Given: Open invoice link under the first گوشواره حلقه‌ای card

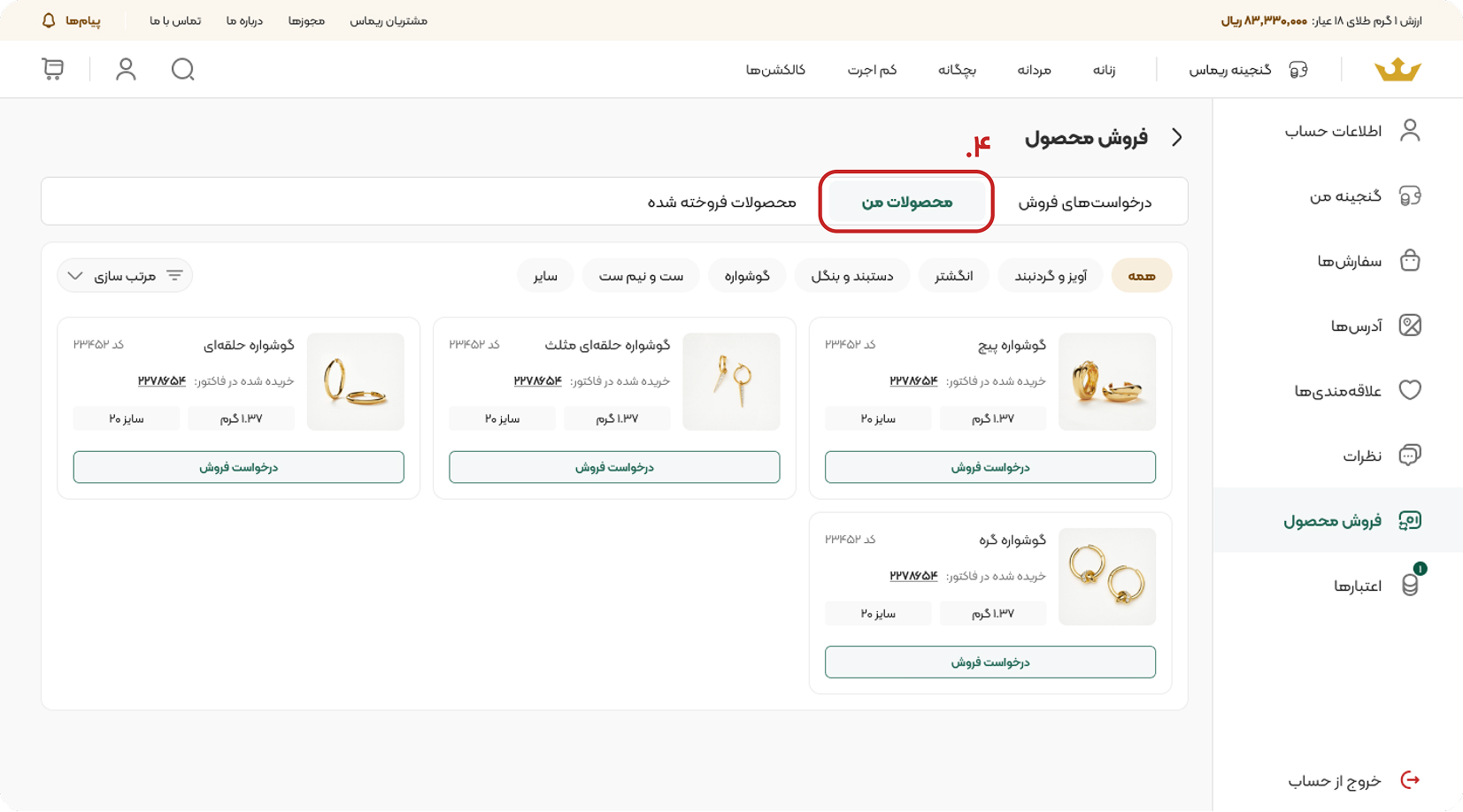Looking at the screenshot, I should pyautogui.click(x=162, y=380).
